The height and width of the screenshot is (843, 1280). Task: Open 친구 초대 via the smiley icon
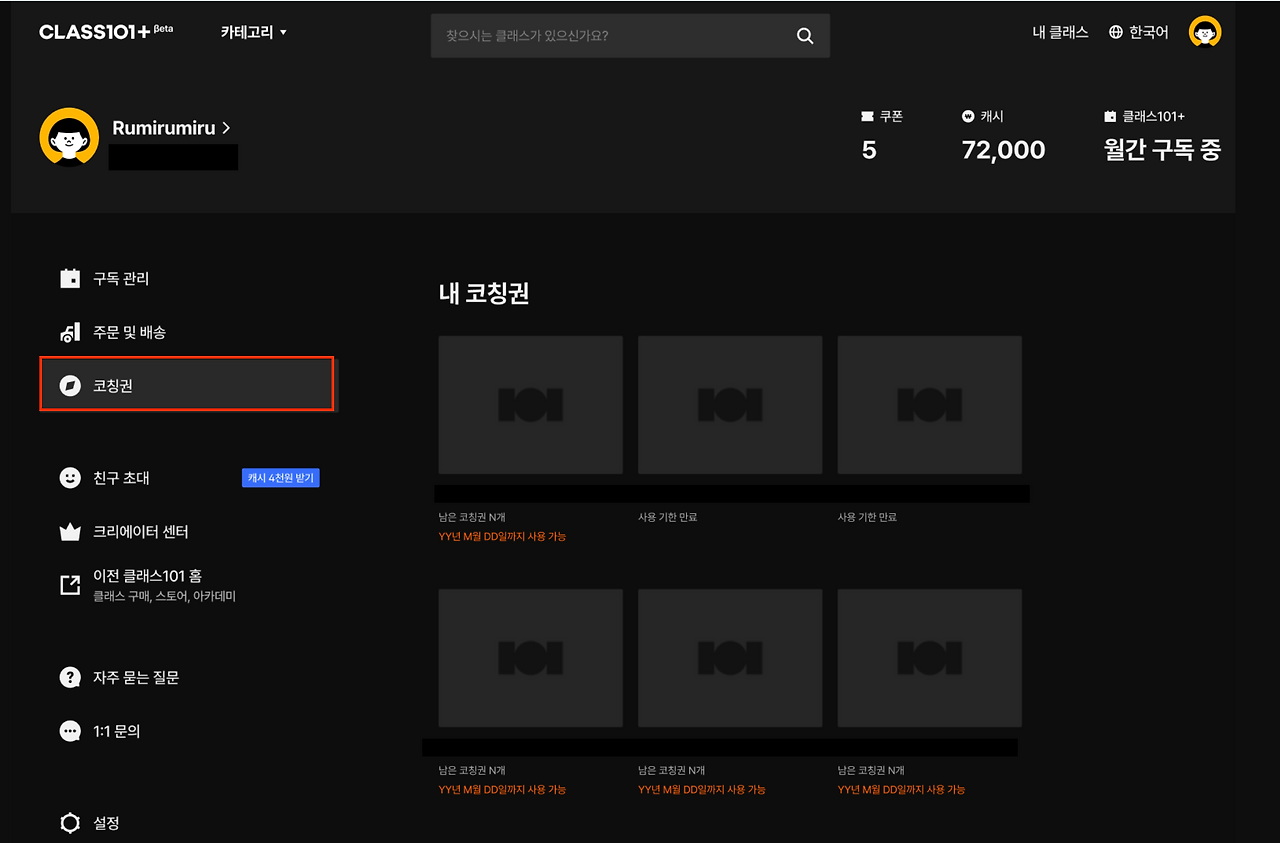(x=70, y=477)
